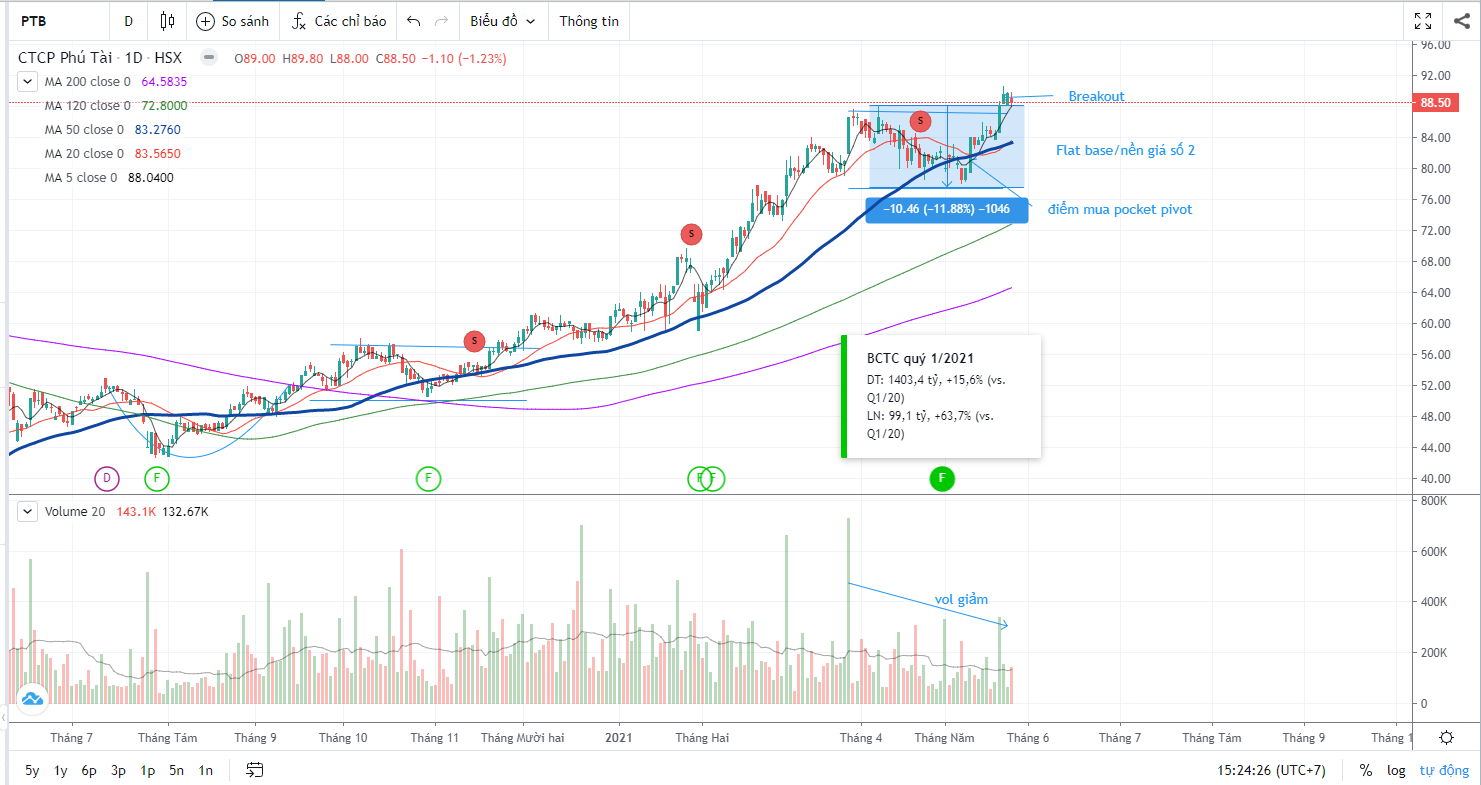
Task: Toggle tự động auto scale
Action: click(1443, 770)
